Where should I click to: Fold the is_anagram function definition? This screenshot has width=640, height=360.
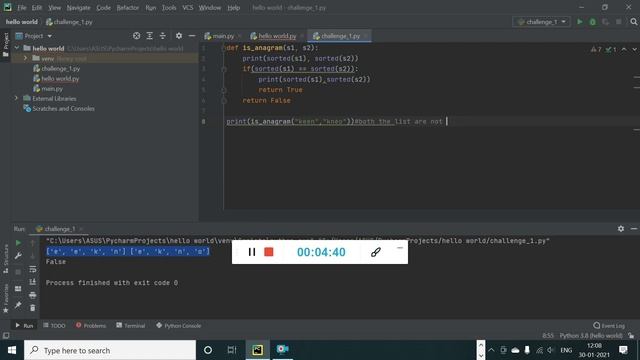pyautogui.click(x=224, y=48)
